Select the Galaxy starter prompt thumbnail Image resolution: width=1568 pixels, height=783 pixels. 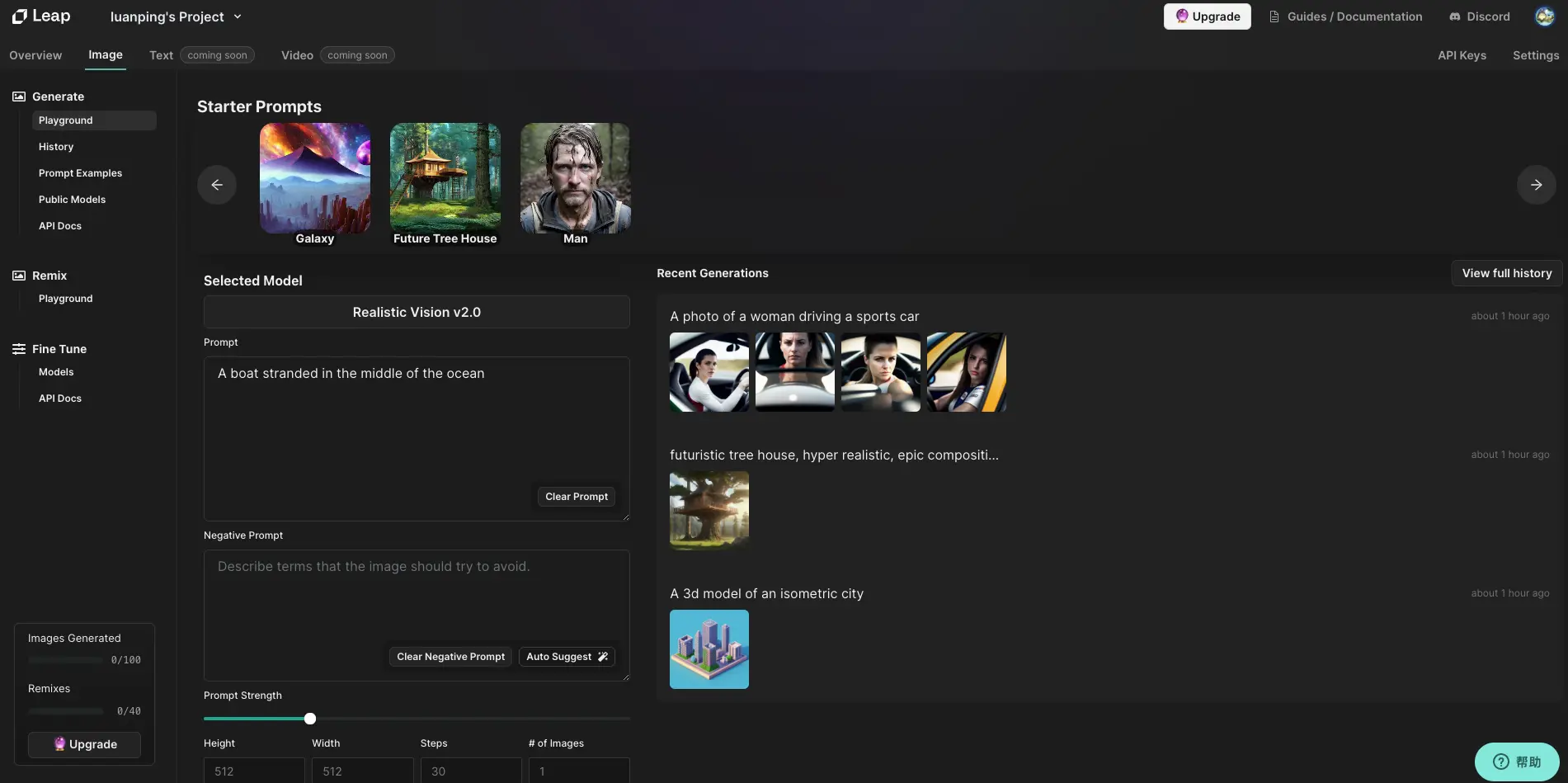tap(315, 179)
